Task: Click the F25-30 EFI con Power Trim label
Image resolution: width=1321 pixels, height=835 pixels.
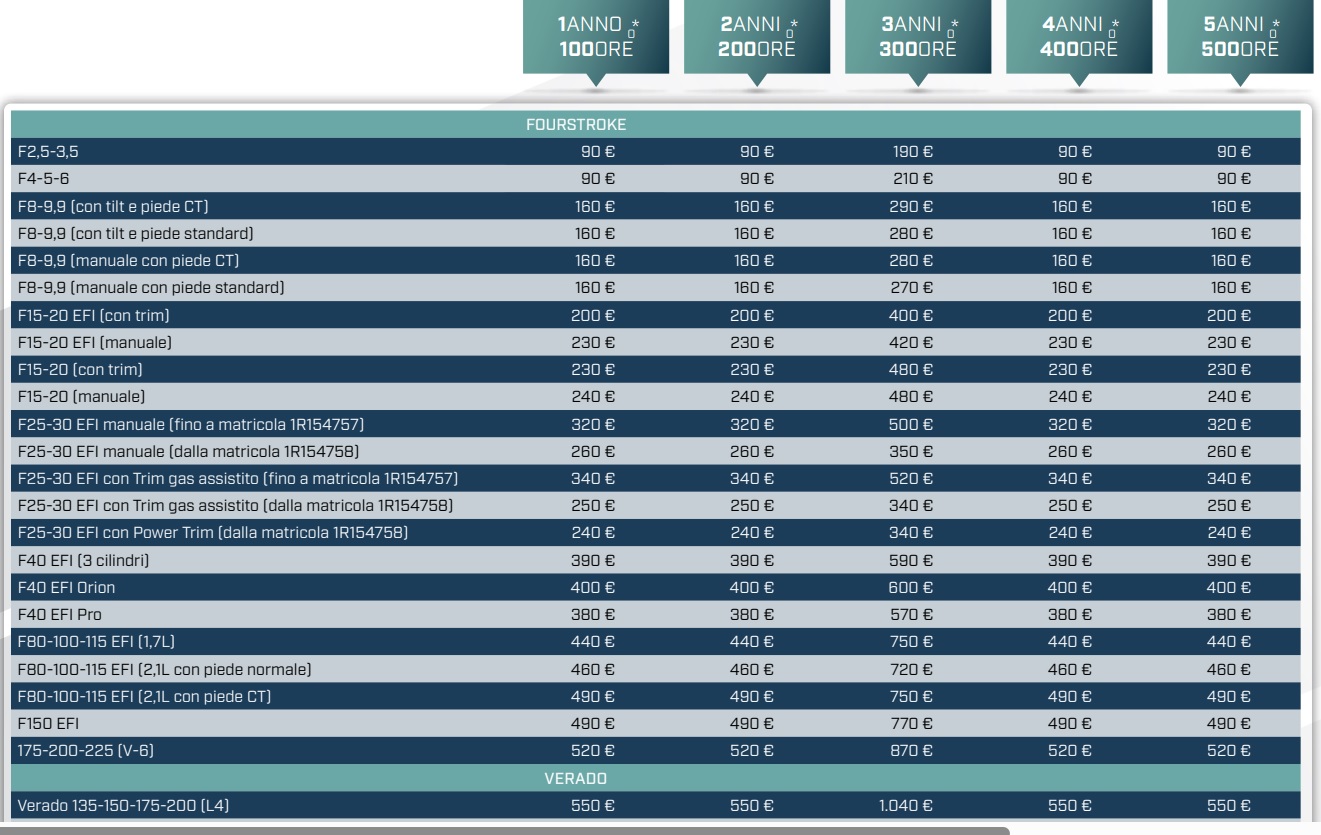Action: 213,533
